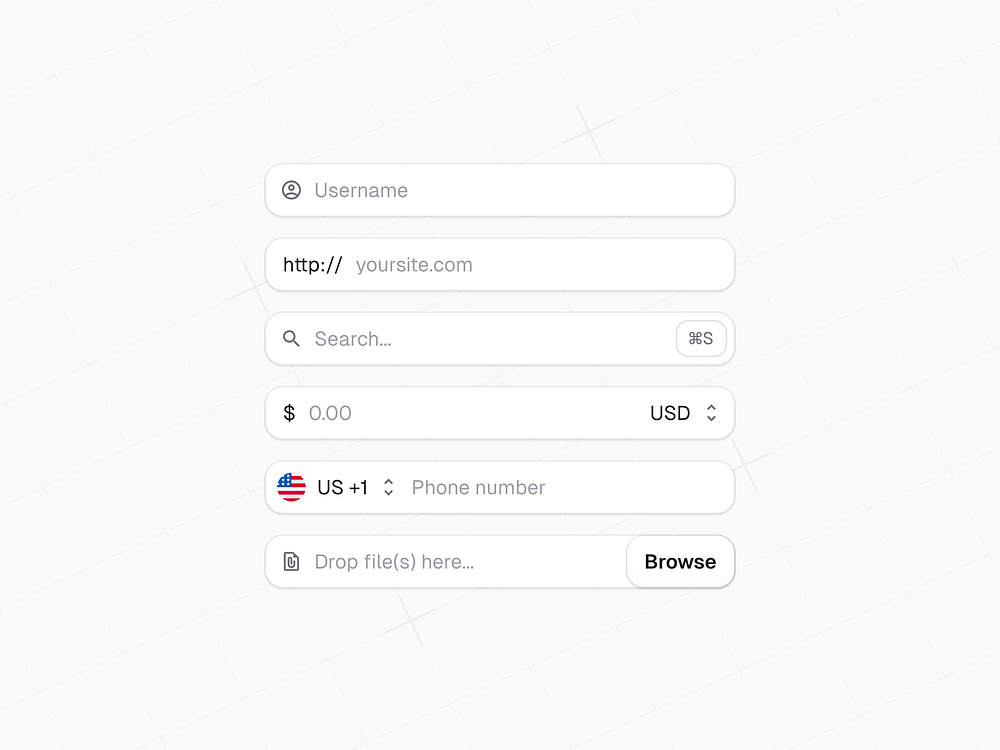The image size is (1000, 750).
Task: Click the http:// protocol prefix
Action: click(312, 264)
